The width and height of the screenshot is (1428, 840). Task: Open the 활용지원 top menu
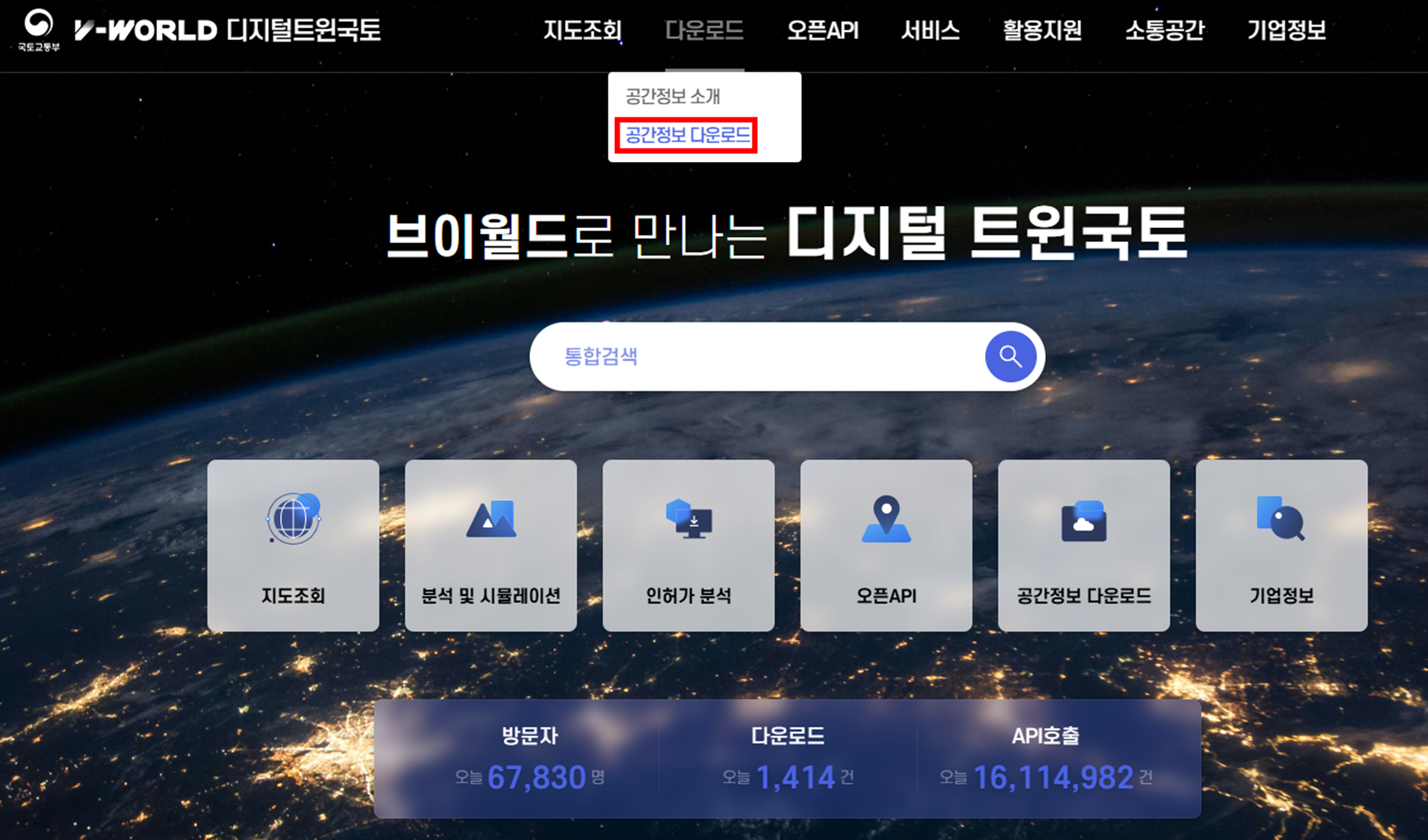(1042, 30)
